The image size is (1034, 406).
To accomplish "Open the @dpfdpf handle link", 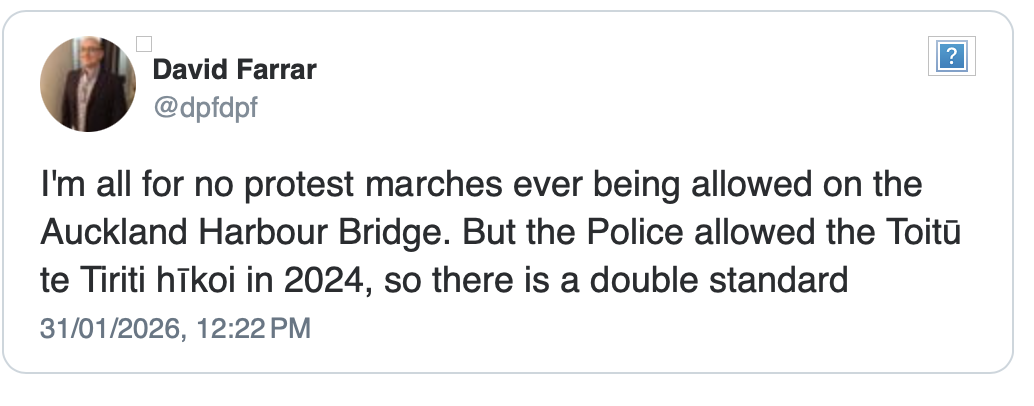I will [205, 107].
